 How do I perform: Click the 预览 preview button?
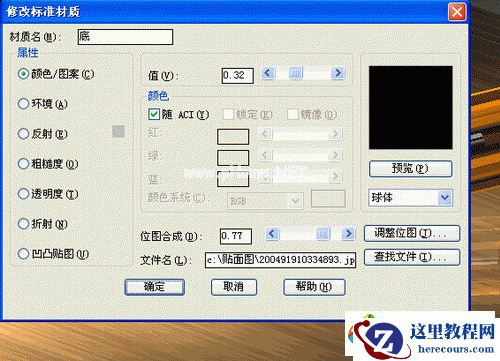tap(410, 169)
